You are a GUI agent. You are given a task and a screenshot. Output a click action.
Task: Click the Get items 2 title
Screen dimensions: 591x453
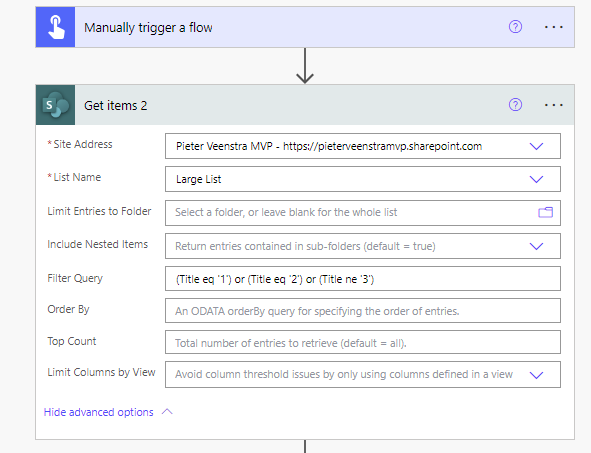pyautogui.click(x=116, y=106)
